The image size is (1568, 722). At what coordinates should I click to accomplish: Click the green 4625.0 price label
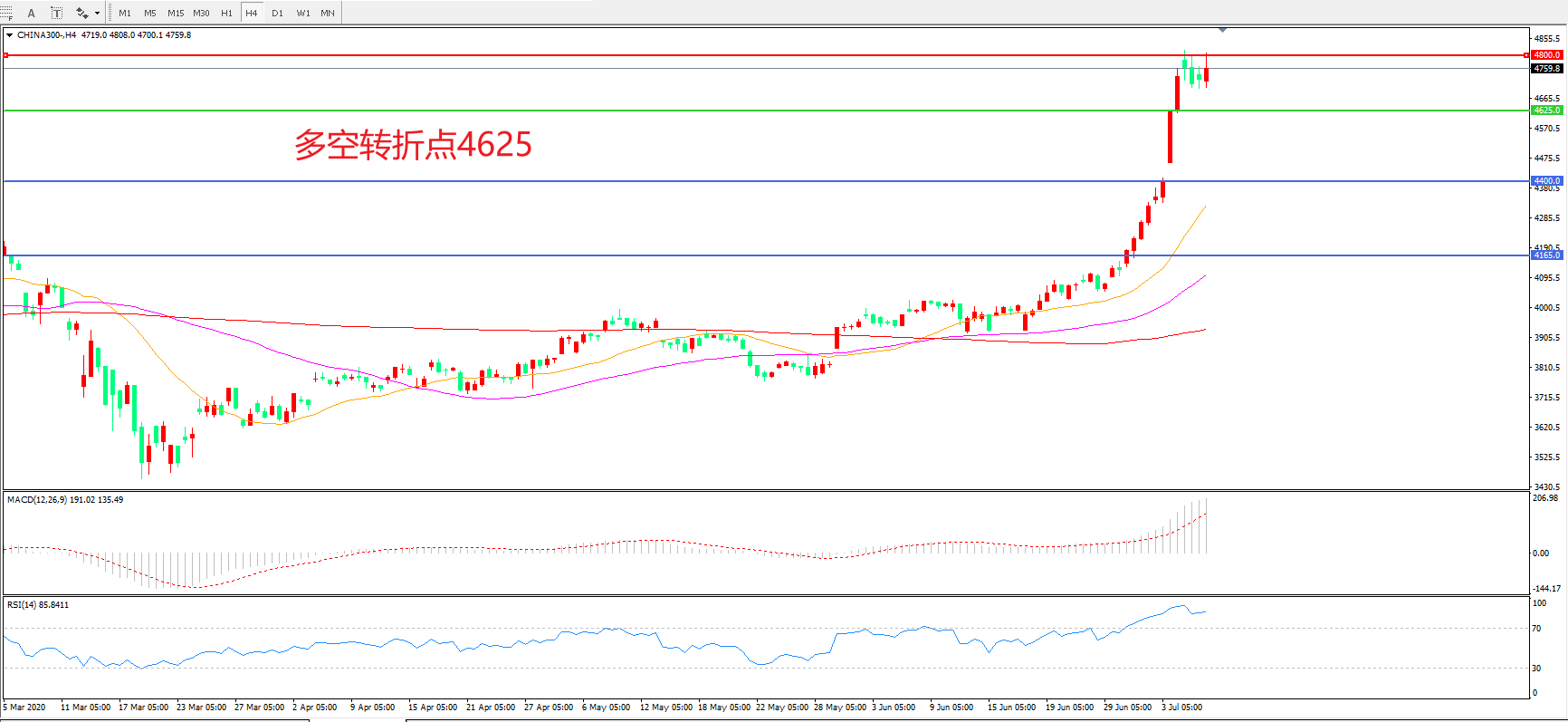(1546, 111)
